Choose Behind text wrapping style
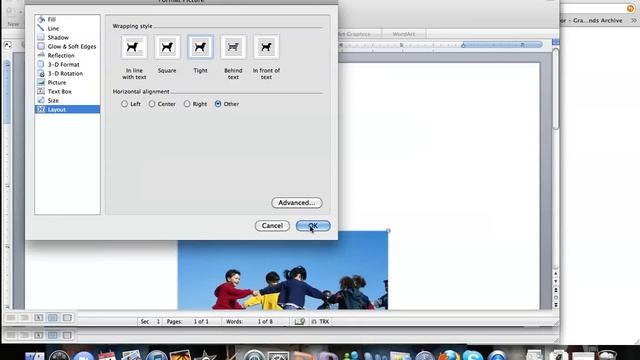The height and width of the screenshot is (360, 640). pyautogui.click(x=233, y=47)
